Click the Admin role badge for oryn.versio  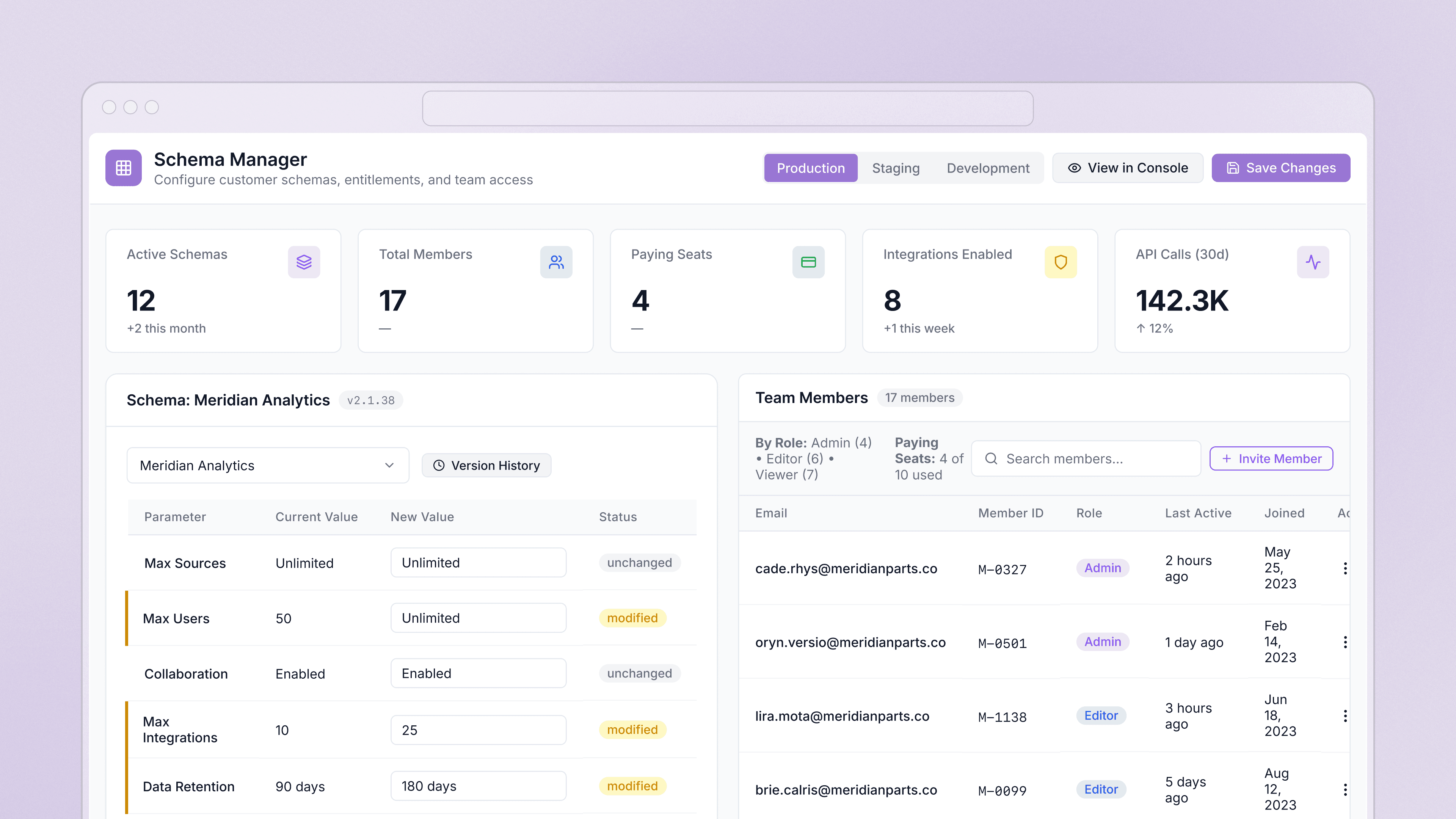[x=1102, y=642]
